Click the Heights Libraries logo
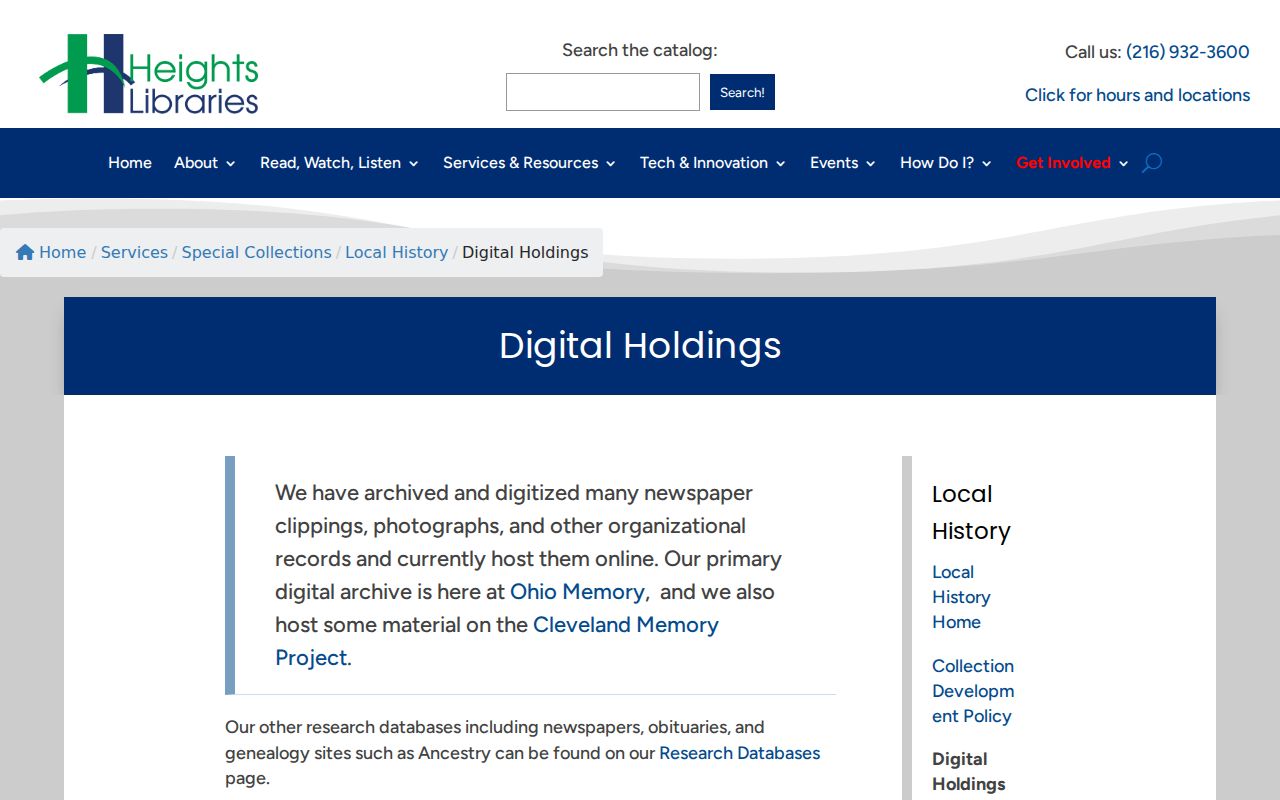Screen dimensions: 1280x800 (x=149, y=73)
